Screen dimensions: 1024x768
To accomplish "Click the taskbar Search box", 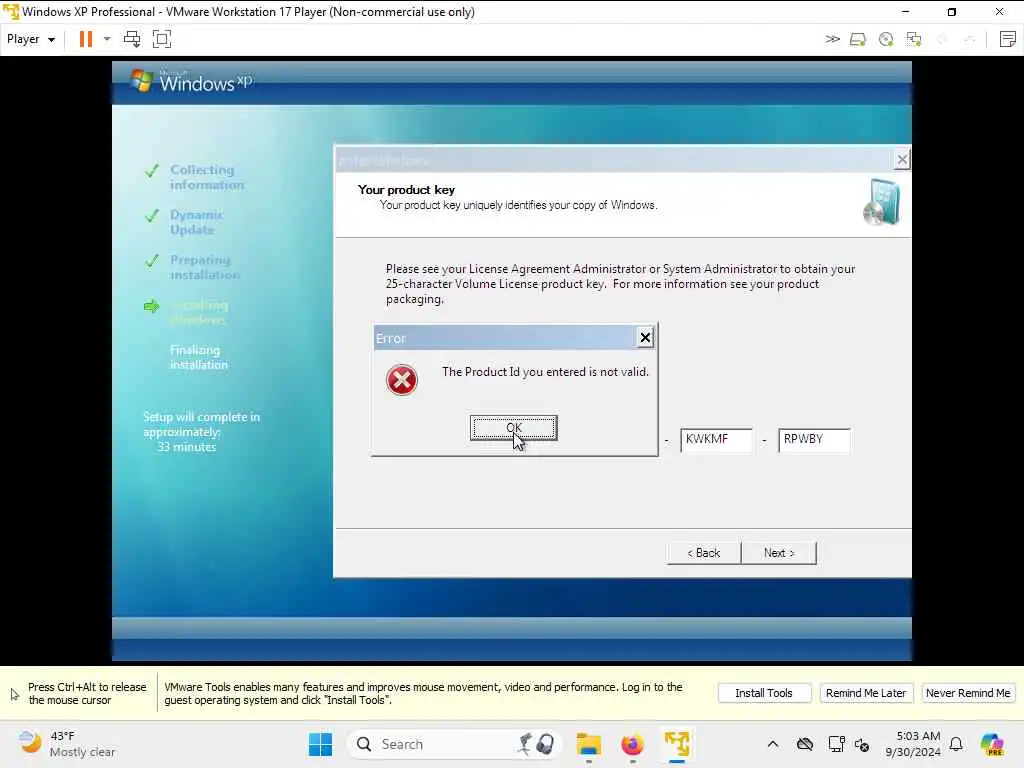I will 454,744.
